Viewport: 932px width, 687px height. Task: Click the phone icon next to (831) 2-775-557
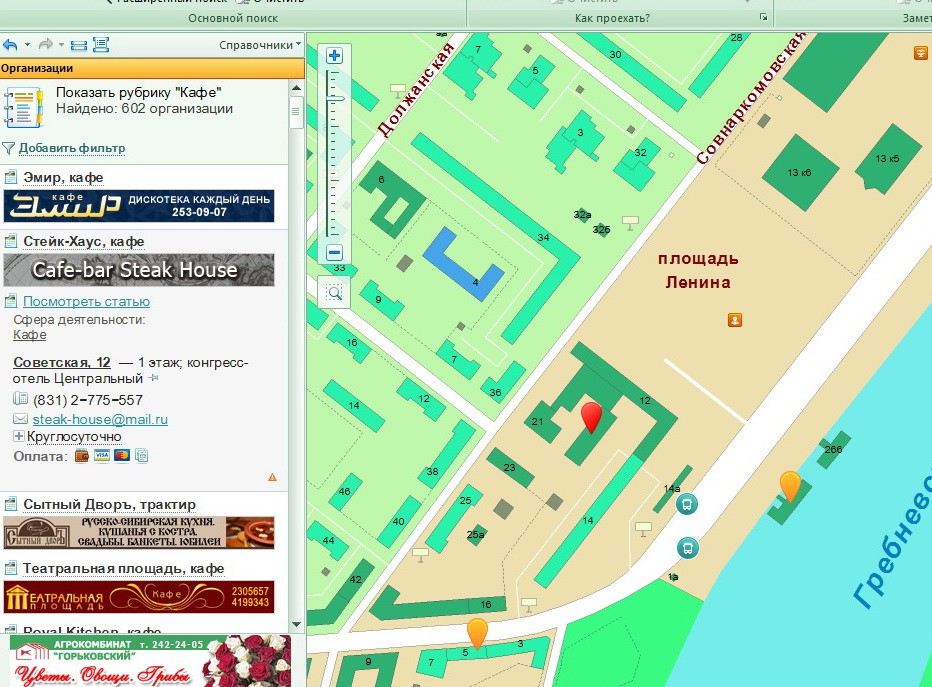(x=20, y=399)
